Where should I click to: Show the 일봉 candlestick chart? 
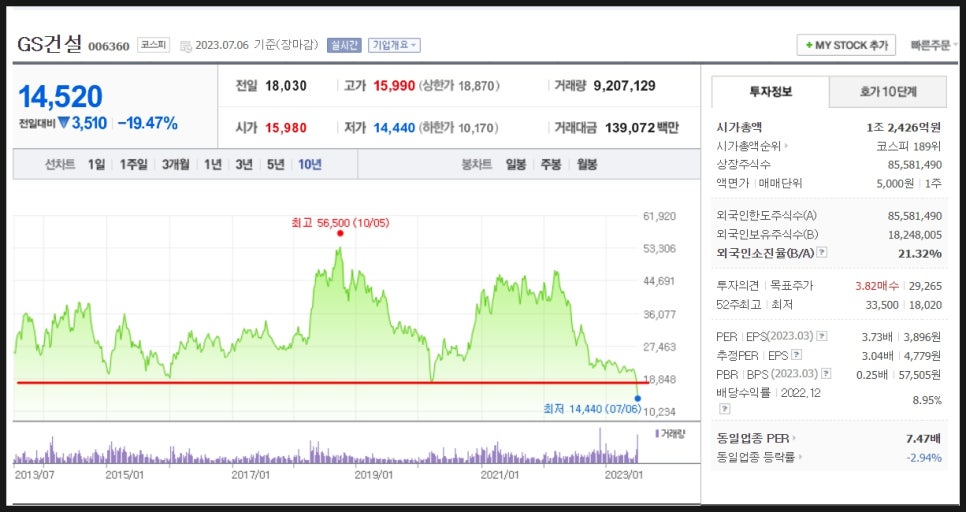516,165
